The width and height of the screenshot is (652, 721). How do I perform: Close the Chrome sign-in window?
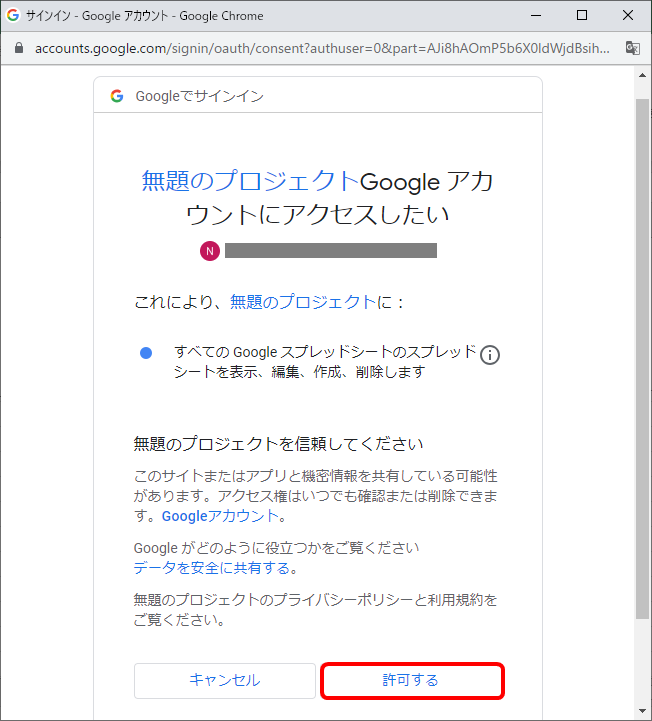(628, 15)
